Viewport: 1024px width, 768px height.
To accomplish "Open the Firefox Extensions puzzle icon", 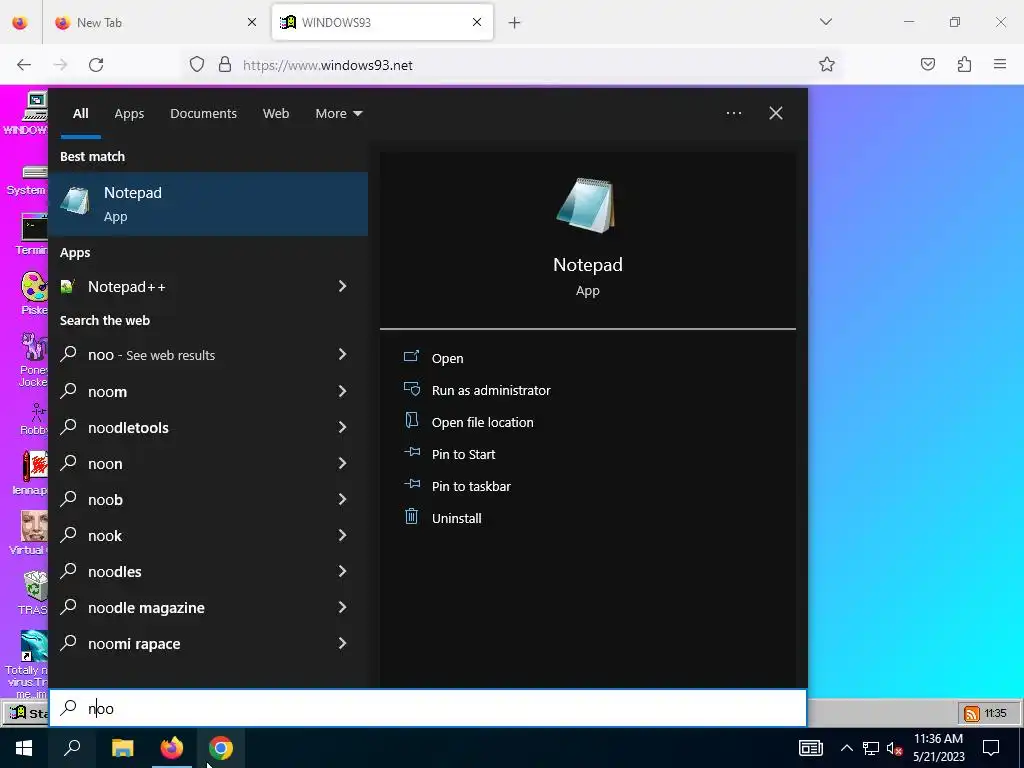I will pyautogui.click(x=965, y=64).
